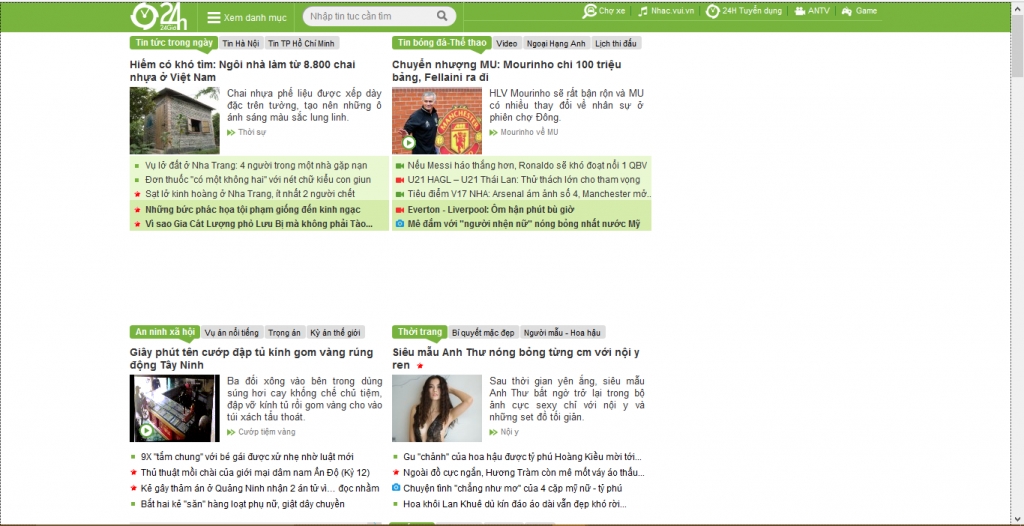This screenshot has height=526, width=1024.
Task: Click video icon beside Tiêu điểm V17 NHA
Action: coord(400,194)
